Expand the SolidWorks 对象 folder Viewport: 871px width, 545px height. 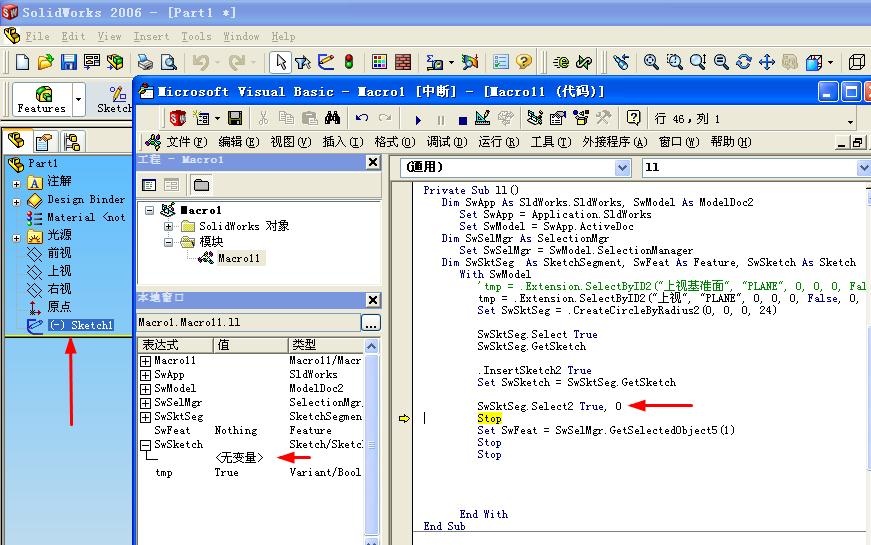pos(168,226)
